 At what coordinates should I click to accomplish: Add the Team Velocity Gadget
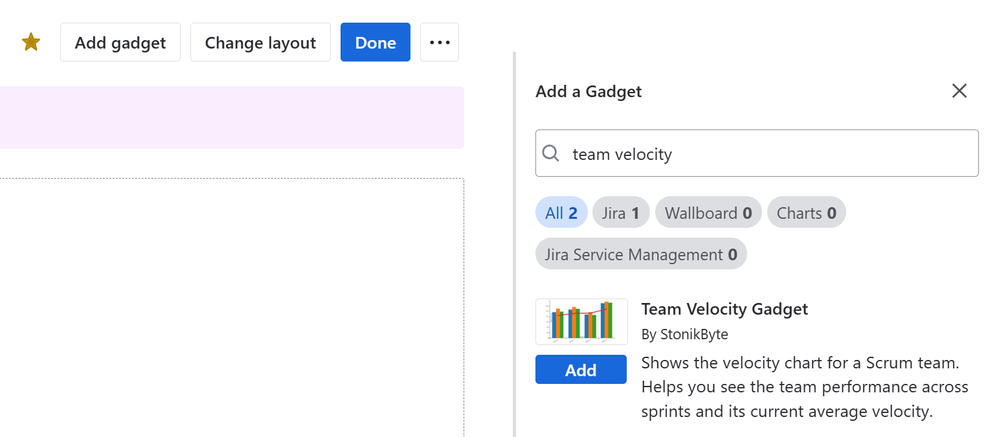[x=581, y=370]
